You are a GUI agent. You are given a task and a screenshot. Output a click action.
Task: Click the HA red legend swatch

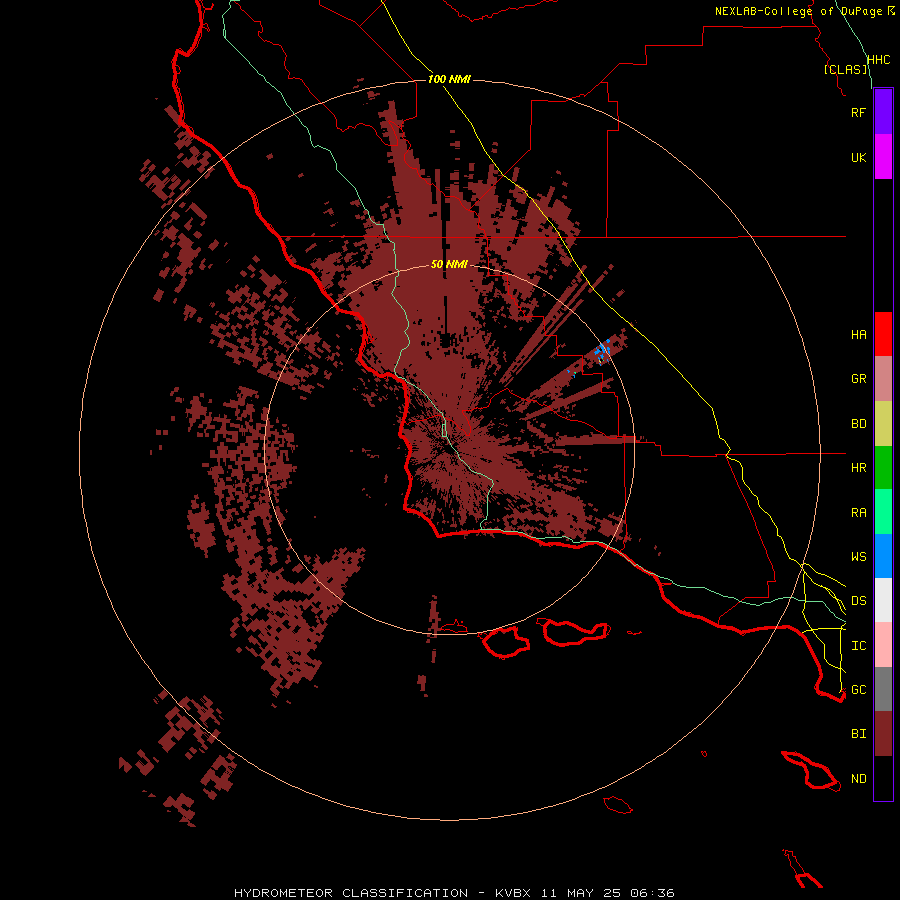(883, 334)
